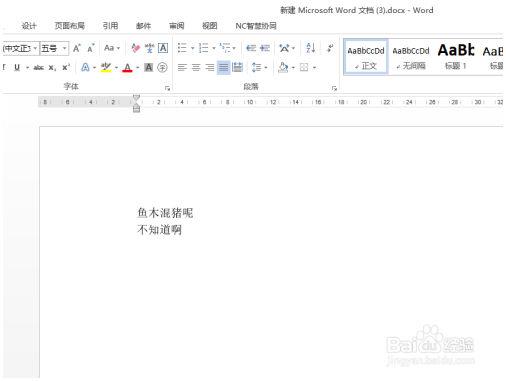Apply the 标题 1 heading style
Image resolution: width=506 pixels, height=381 pixels.
(456, 57)
